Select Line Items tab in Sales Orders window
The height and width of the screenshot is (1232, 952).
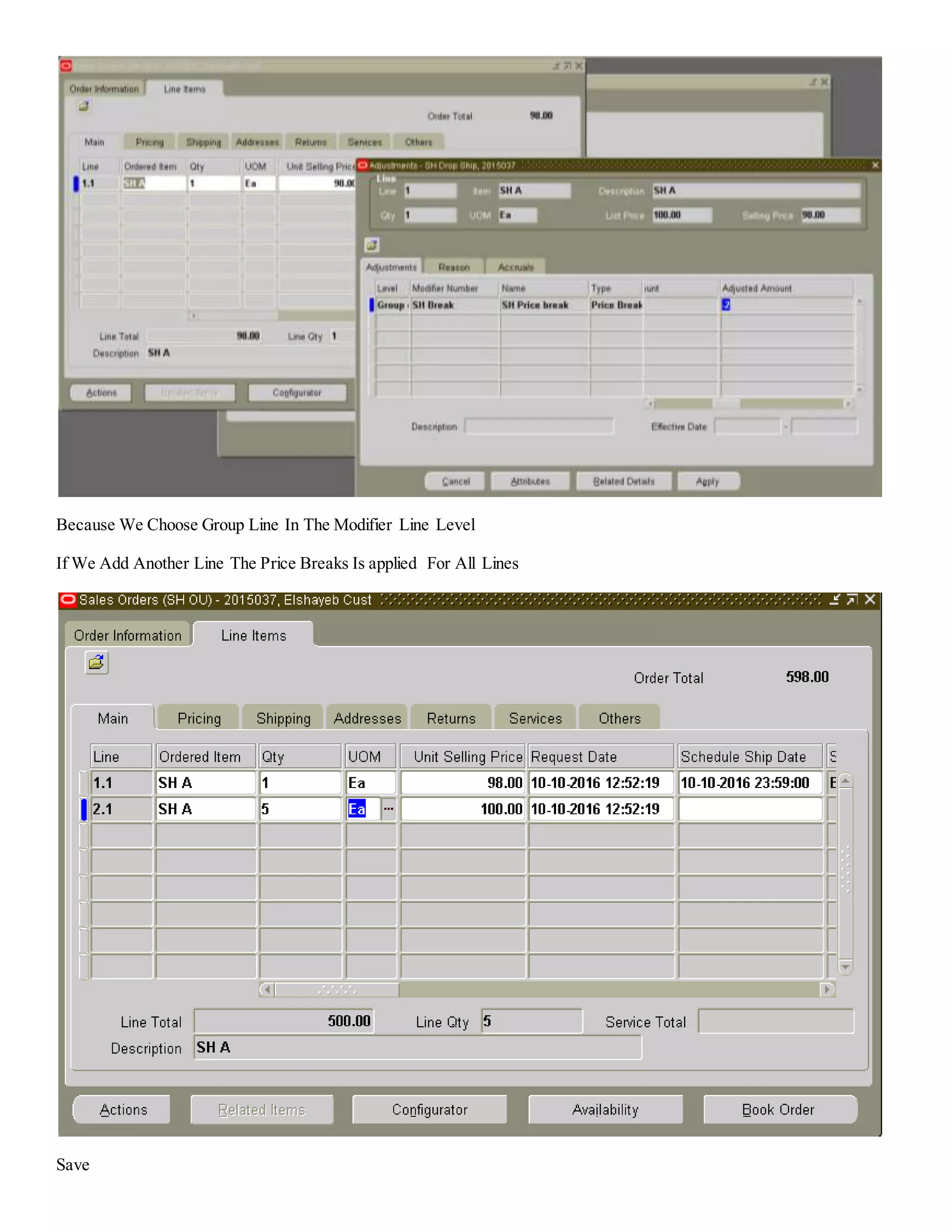tap(253, 635)
